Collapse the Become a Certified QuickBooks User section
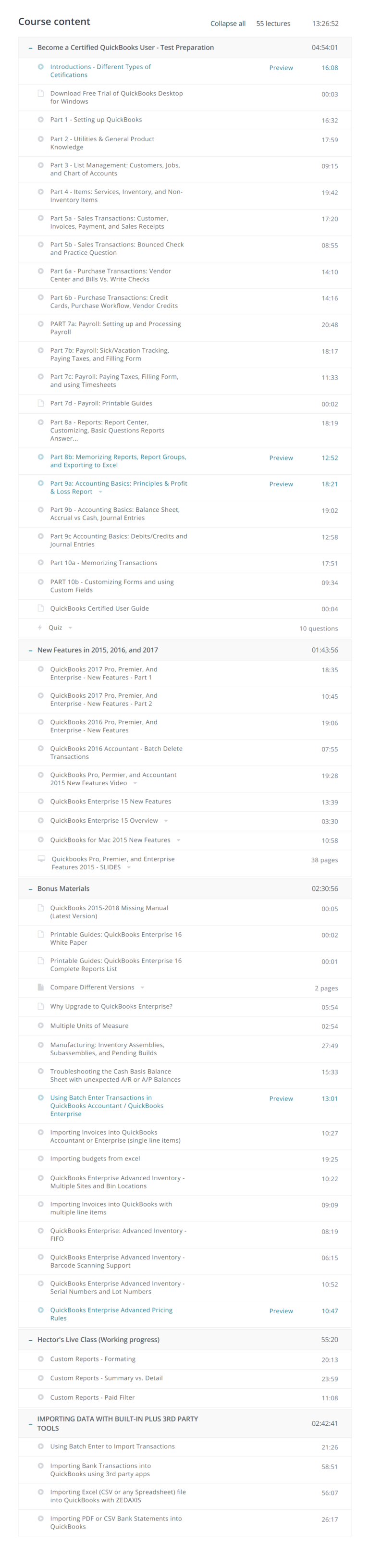The height and width of the screenshot is (1568, 369). tap(30, 48)
